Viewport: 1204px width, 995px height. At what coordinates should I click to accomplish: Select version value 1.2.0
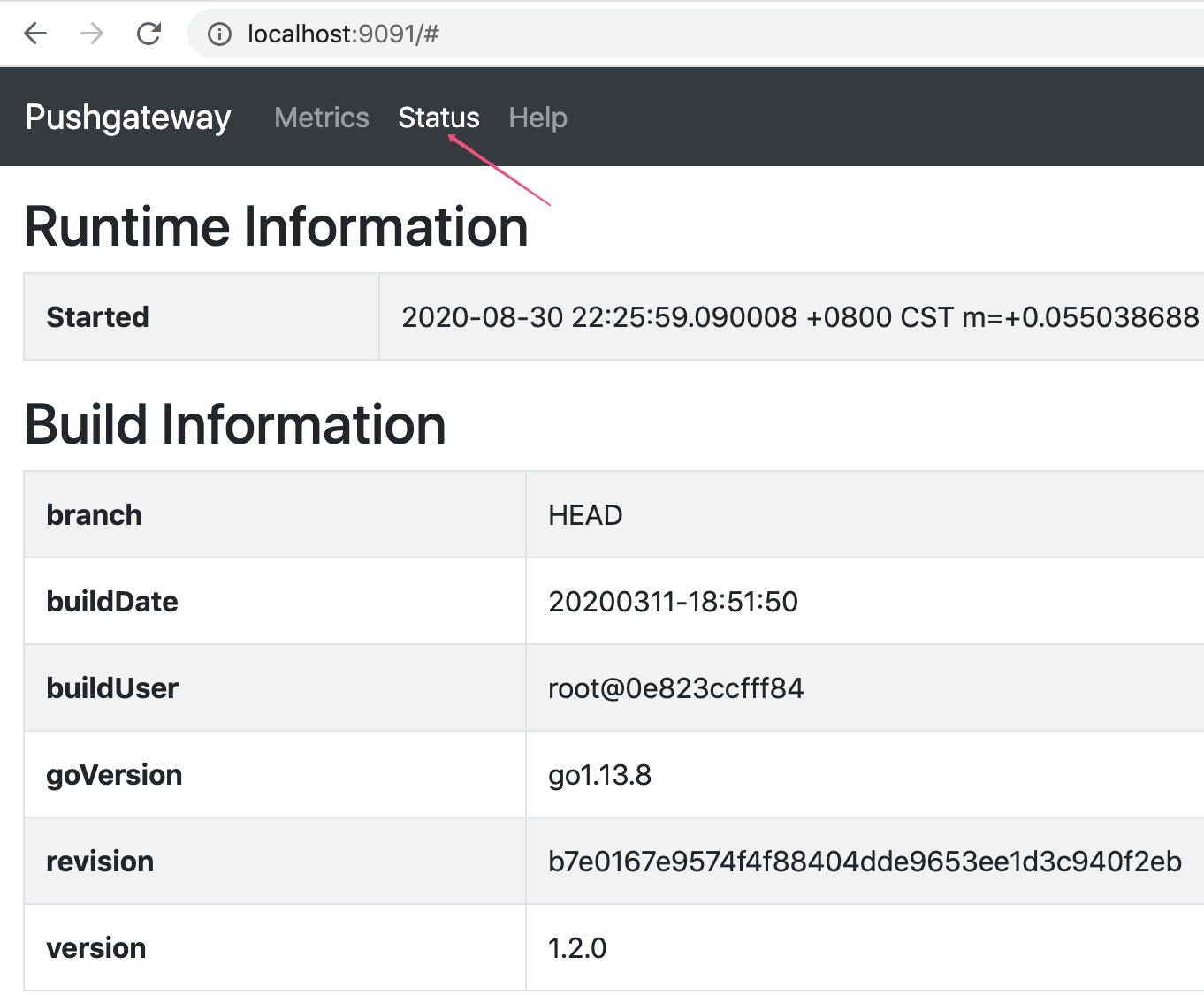click(x=577, y=947)
